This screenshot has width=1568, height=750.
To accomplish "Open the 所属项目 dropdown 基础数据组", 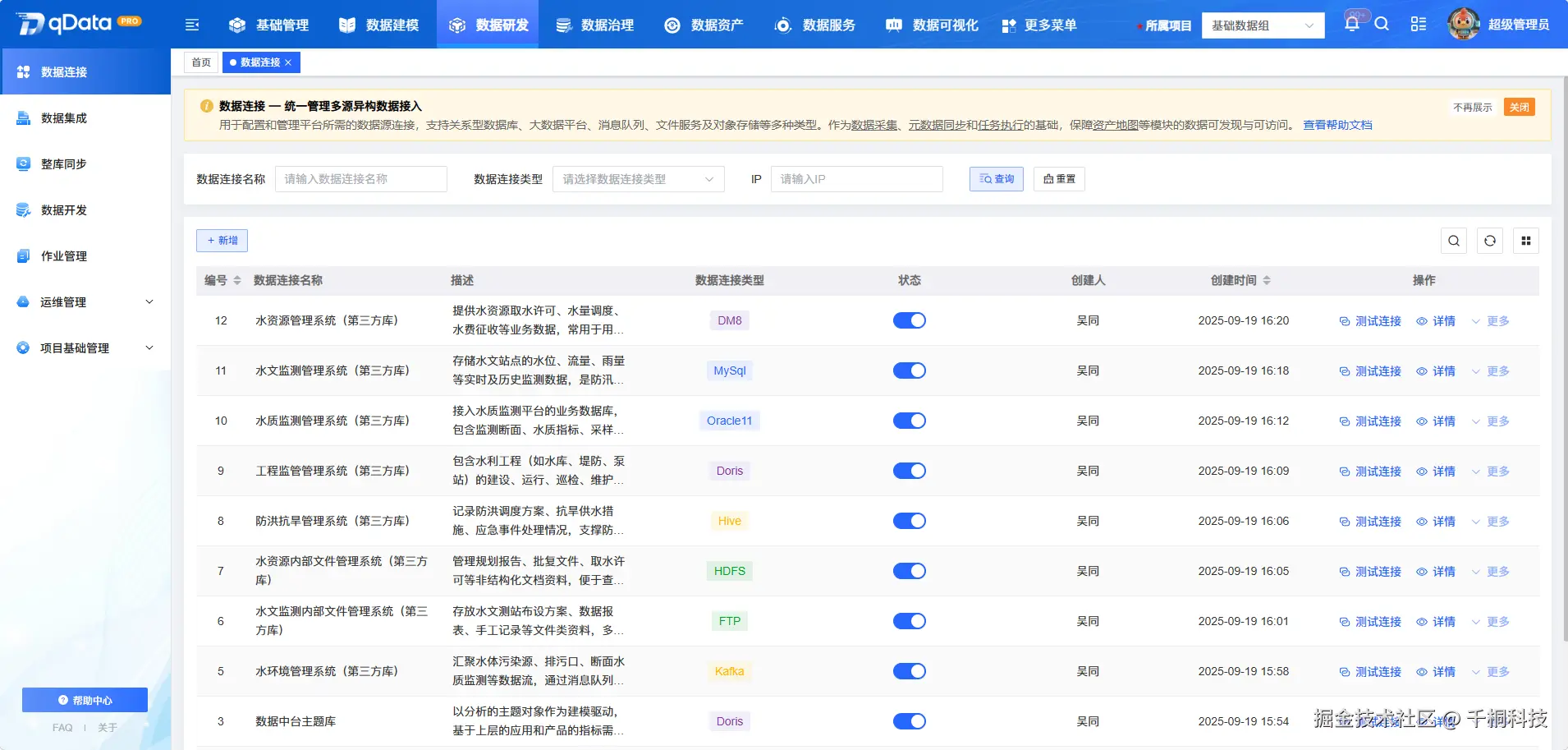I will click(x=1263, y=25).
